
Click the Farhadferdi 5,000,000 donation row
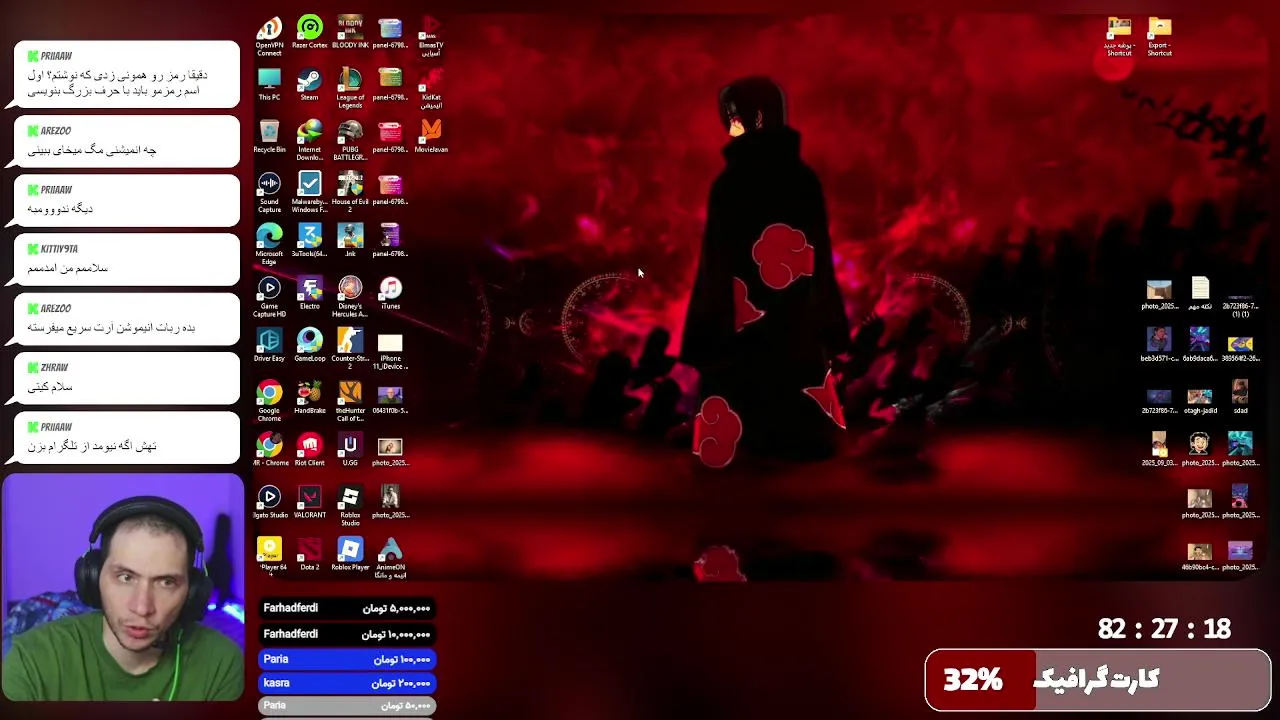click(347, 608)
